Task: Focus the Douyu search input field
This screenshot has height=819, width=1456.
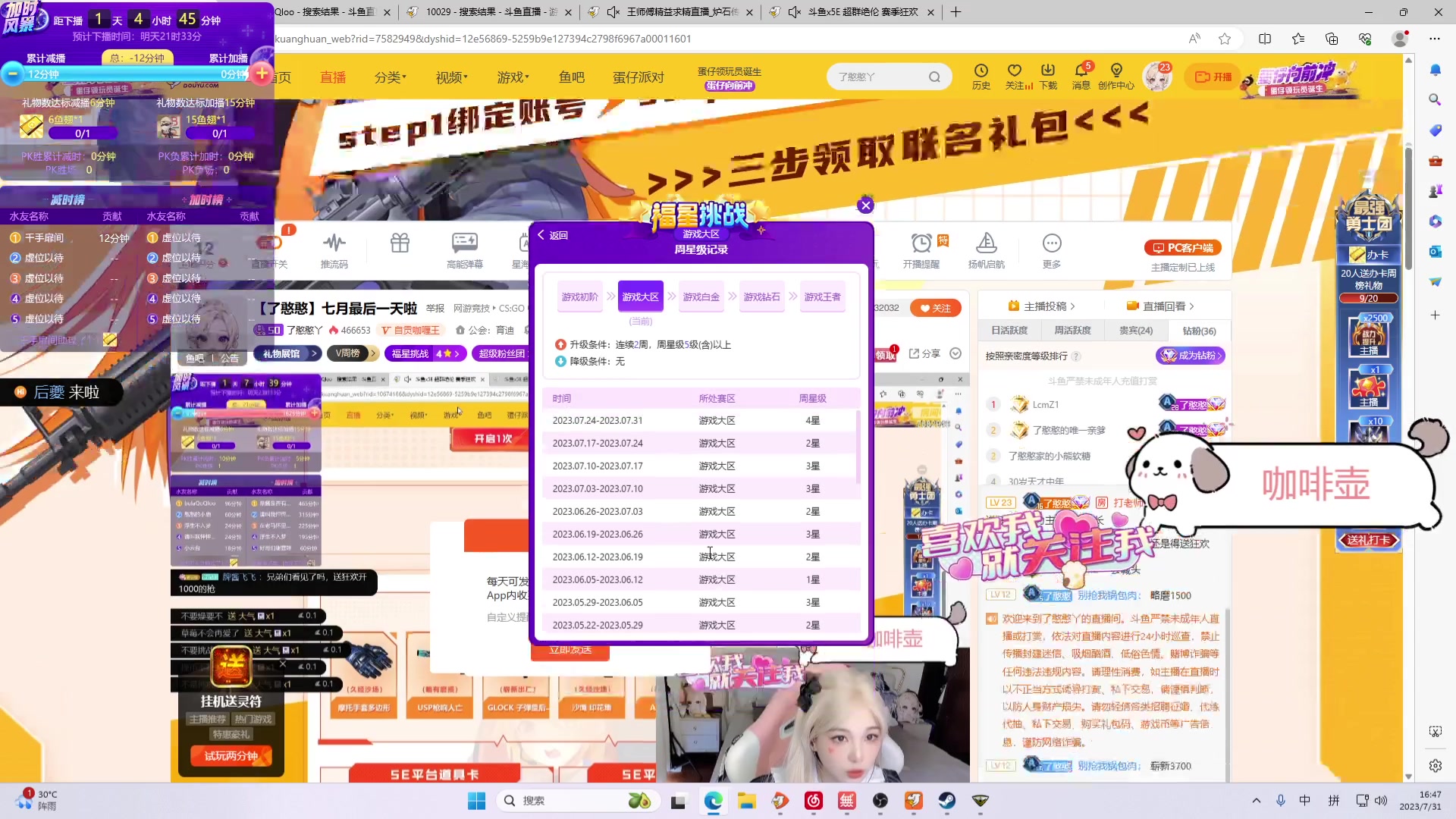Action: (880, 77)
